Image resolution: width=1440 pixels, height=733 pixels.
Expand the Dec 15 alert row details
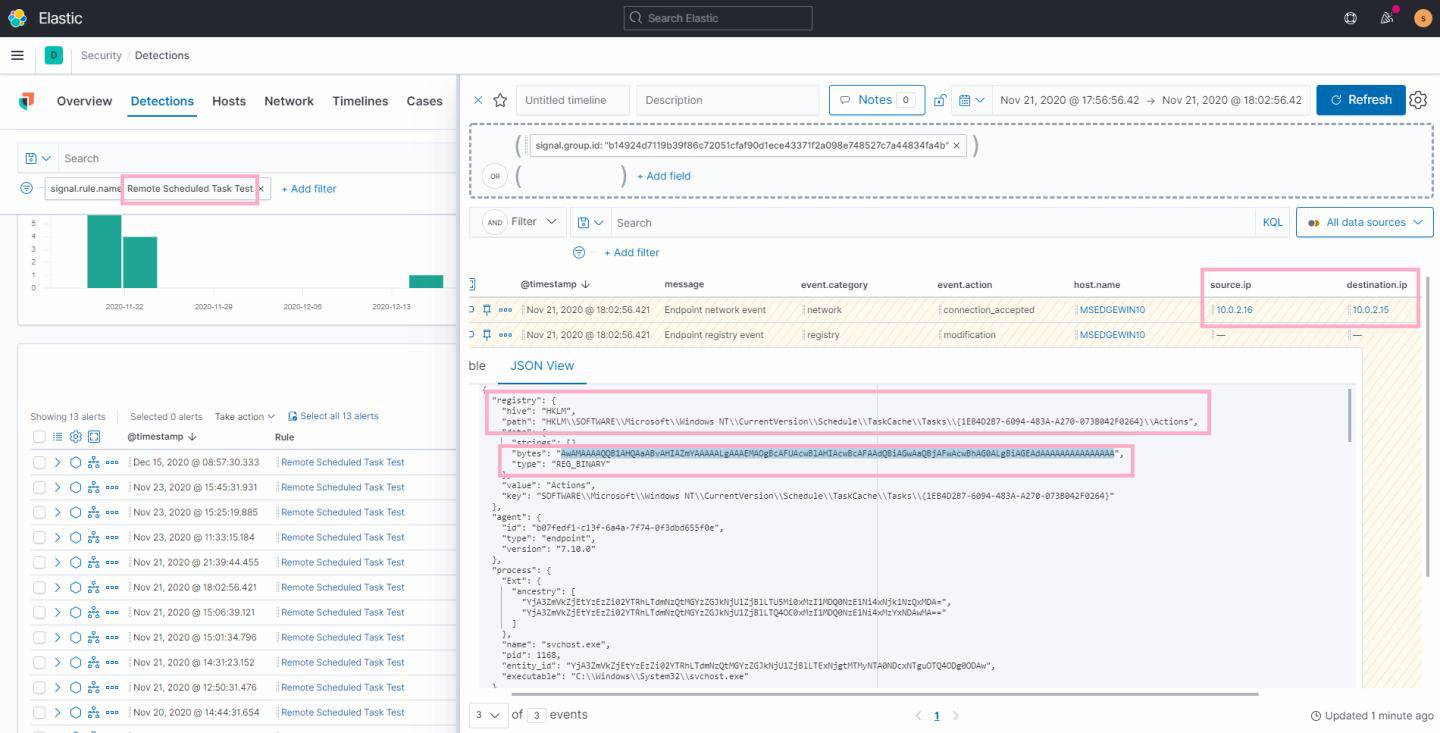(59, 462)
